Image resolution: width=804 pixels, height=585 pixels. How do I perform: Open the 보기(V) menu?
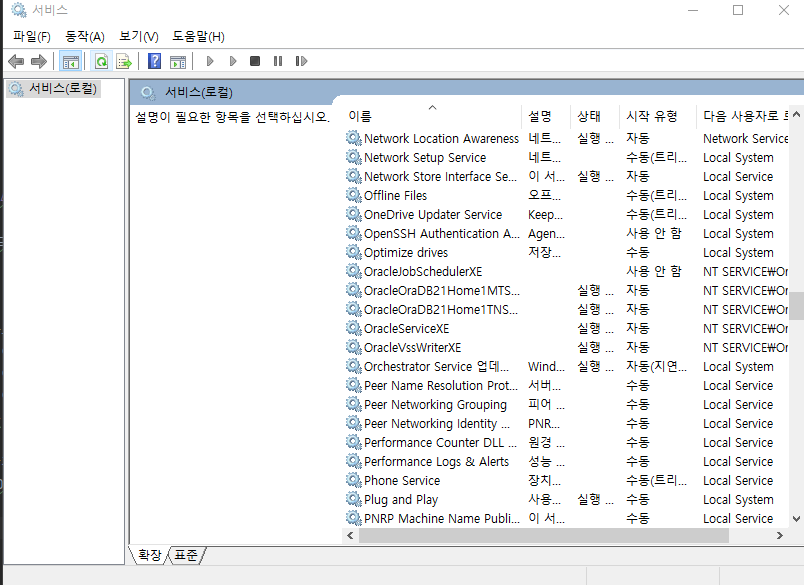pyautogui.click(x=138, y=36)
